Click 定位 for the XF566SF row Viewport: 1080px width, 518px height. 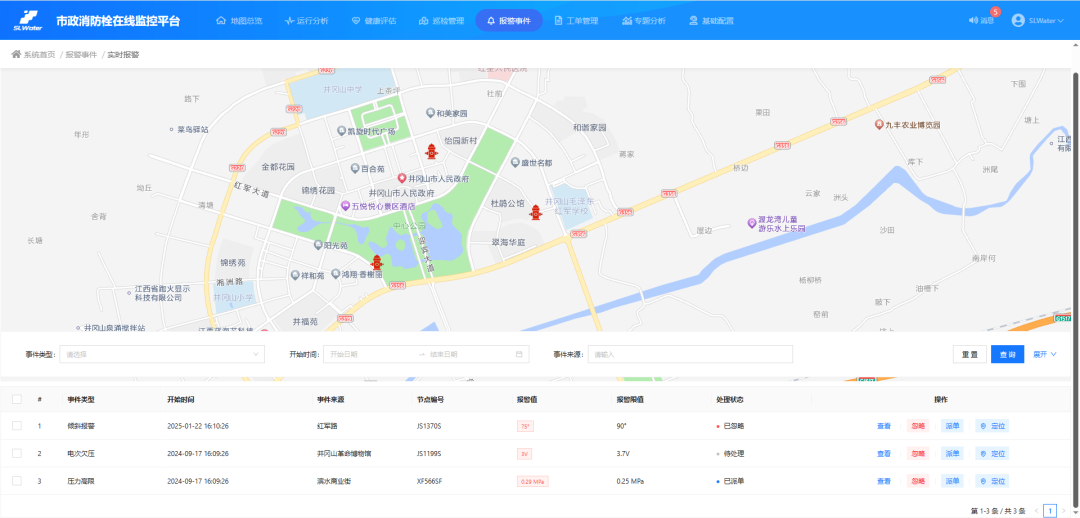coord(993,481)
